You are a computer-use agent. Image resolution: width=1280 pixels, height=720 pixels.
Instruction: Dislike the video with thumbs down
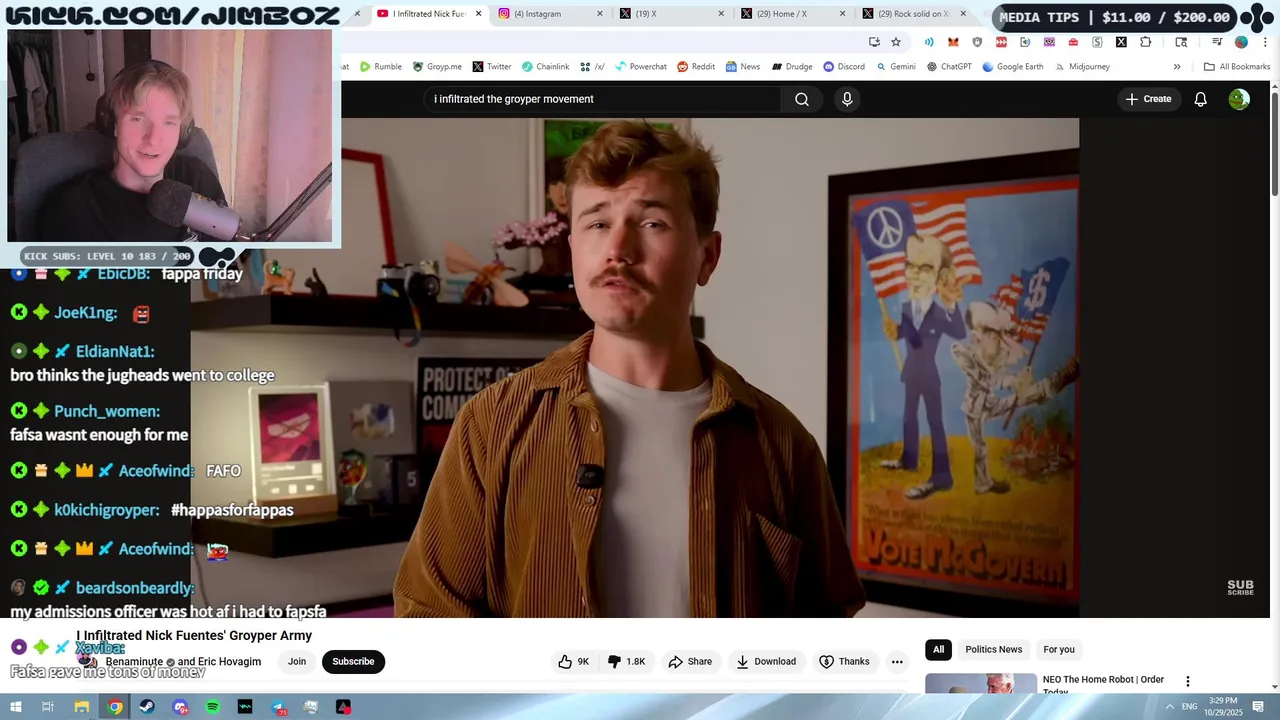(x=626, y=662)
